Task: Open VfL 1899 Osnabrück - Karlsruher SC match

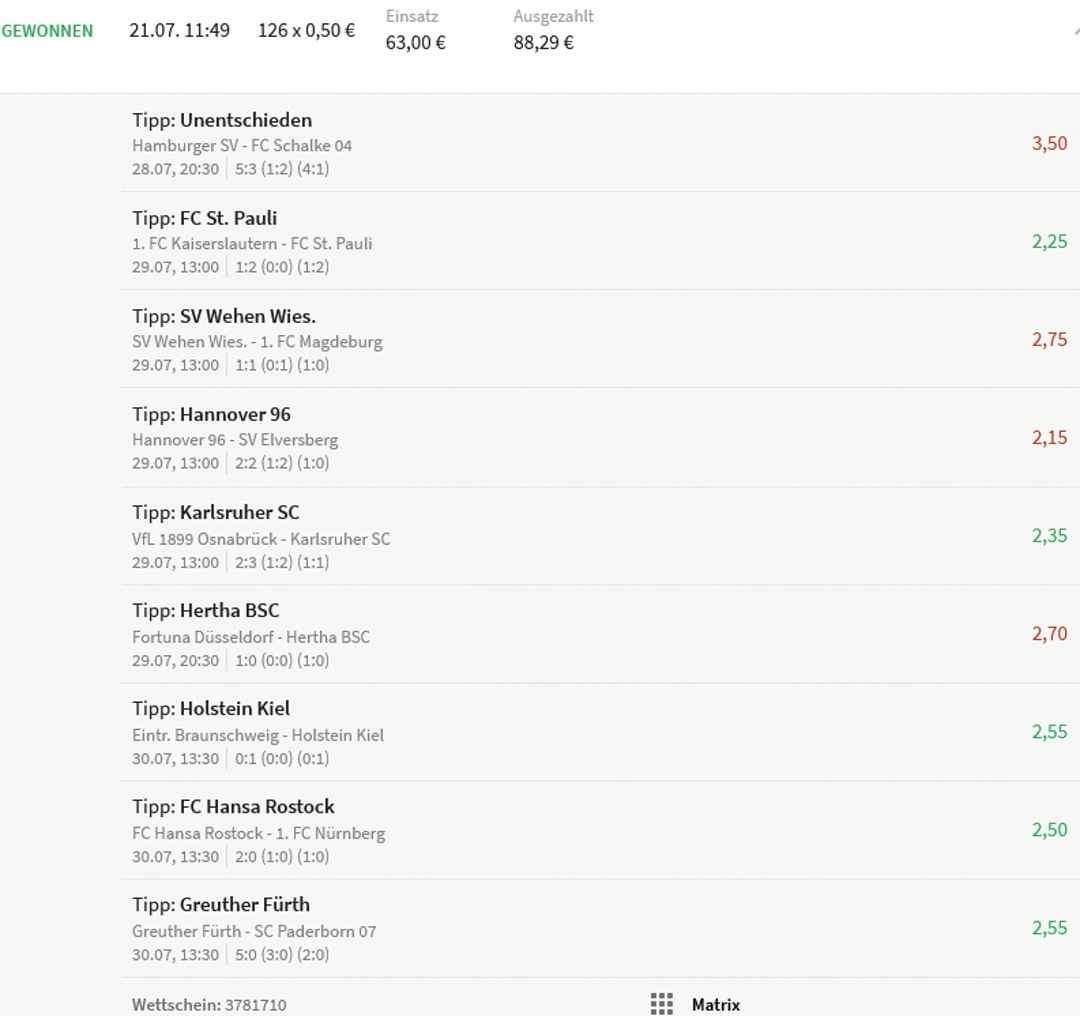Action: point(261,539)
